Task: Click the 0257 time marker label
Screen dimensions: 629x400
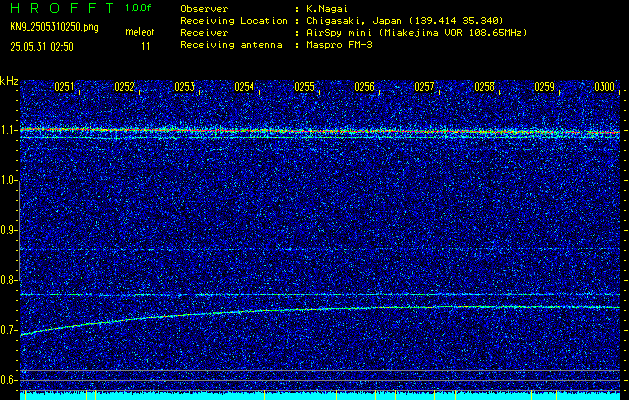Action: [424, 87]
